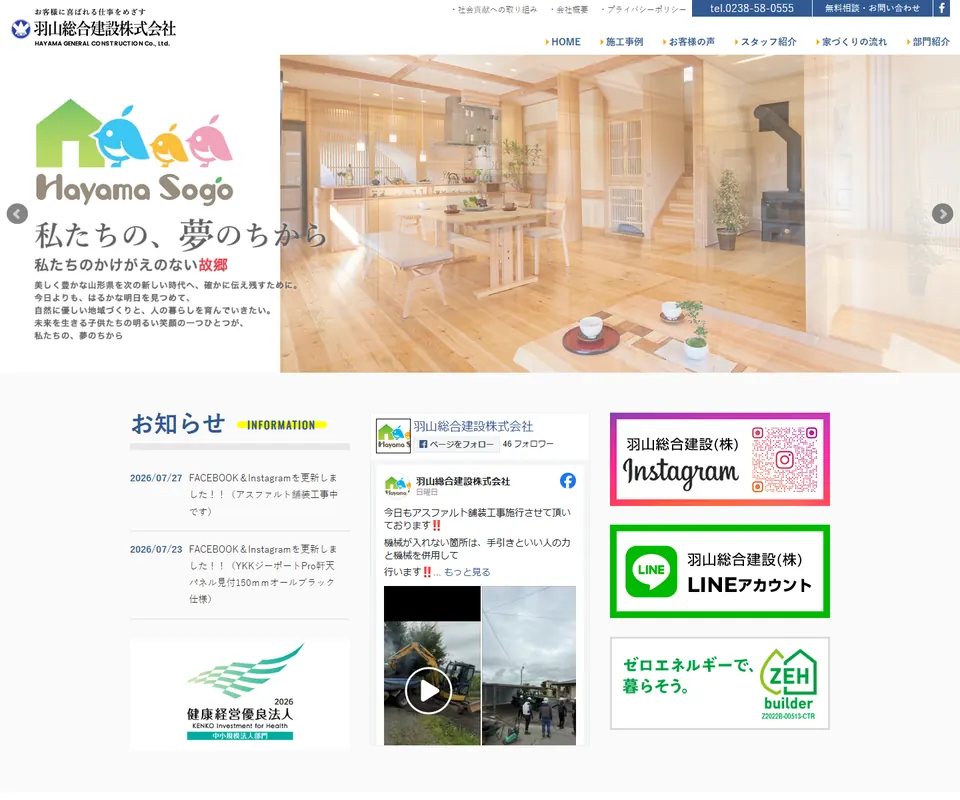Open the right-hand construction site photo
The width and height of the screenshot is (960, 800).
[x=529, y=665]
